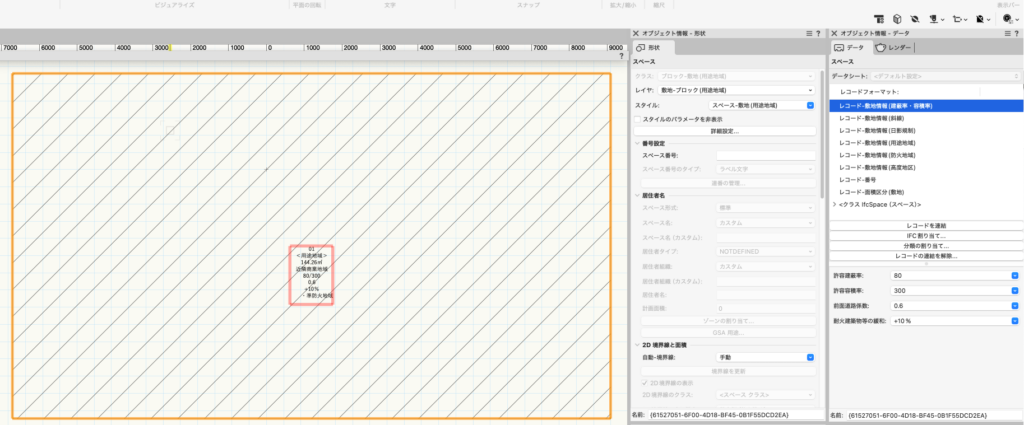Click the レコードを連結 button
The image size is (1024, 425).
[924, 225]
